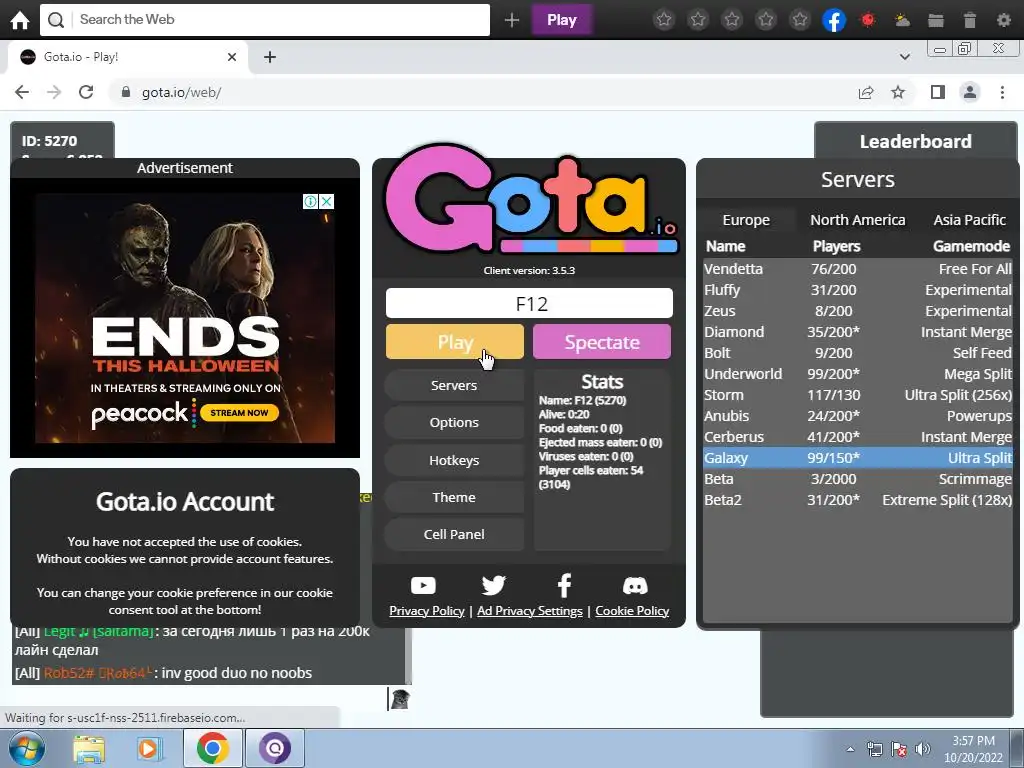The image size is (1024, 768).
Task: Click the taskbar clock showing 3:57 PM
Action: coord(973,749)
